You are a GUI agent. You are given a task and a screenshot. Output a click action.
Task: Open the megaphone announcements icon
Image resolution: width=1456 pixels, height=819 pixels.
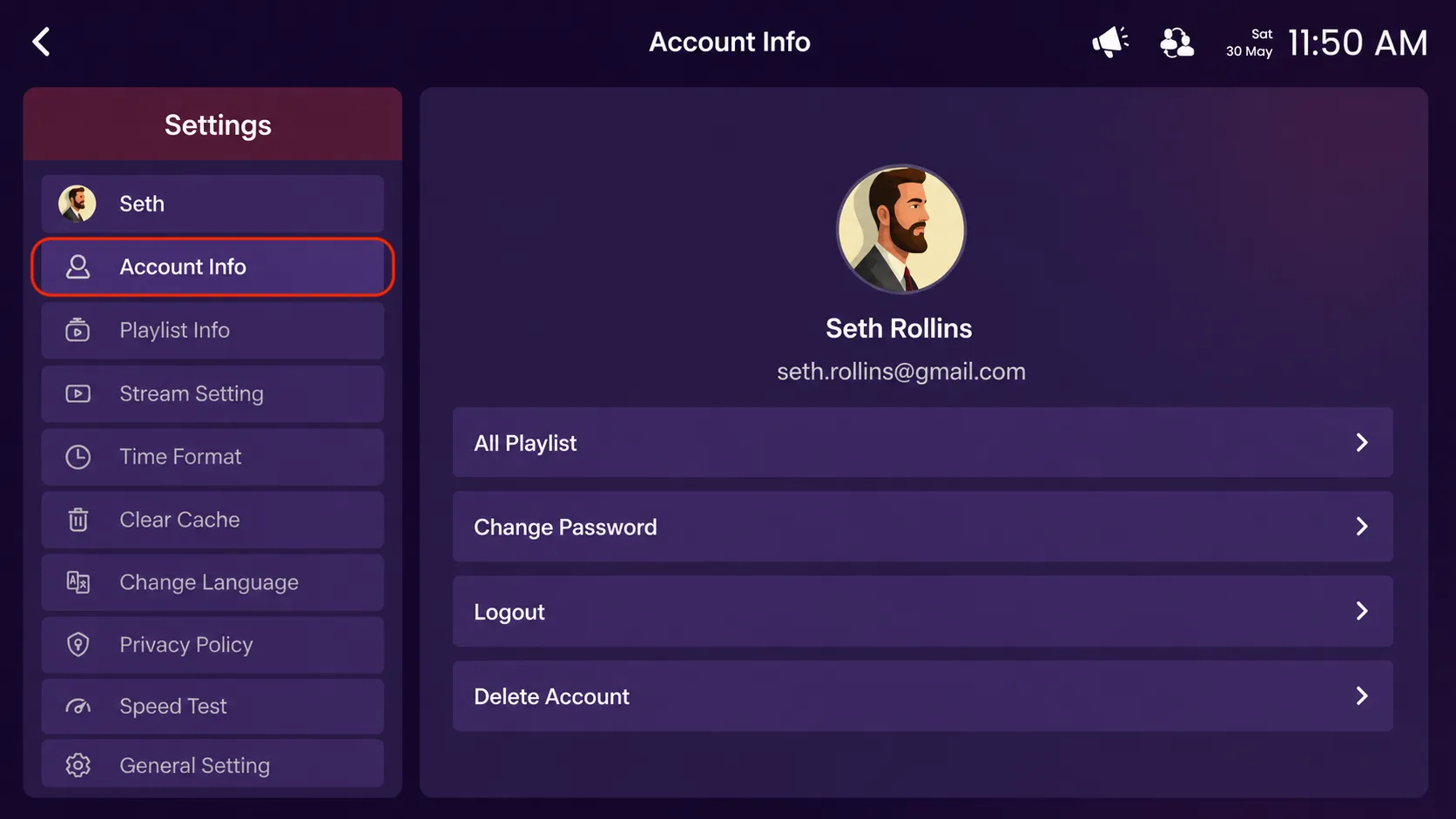(x=1110, y=42)
